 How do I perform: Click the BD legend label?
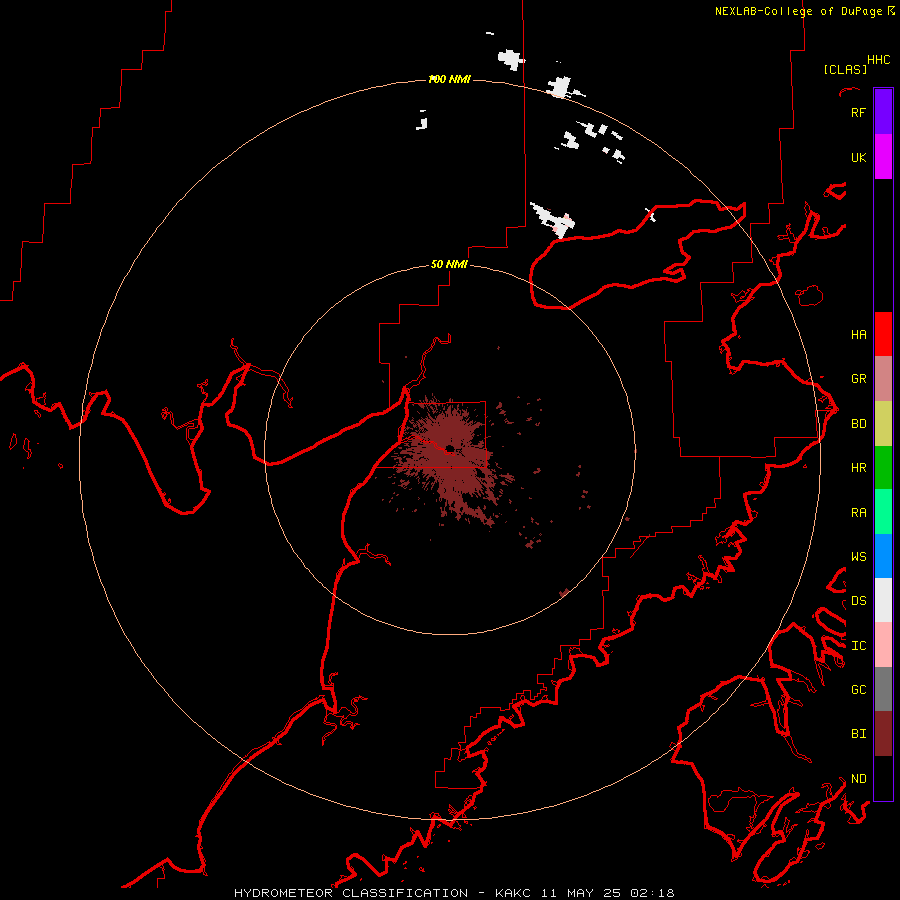pos(859,424)
